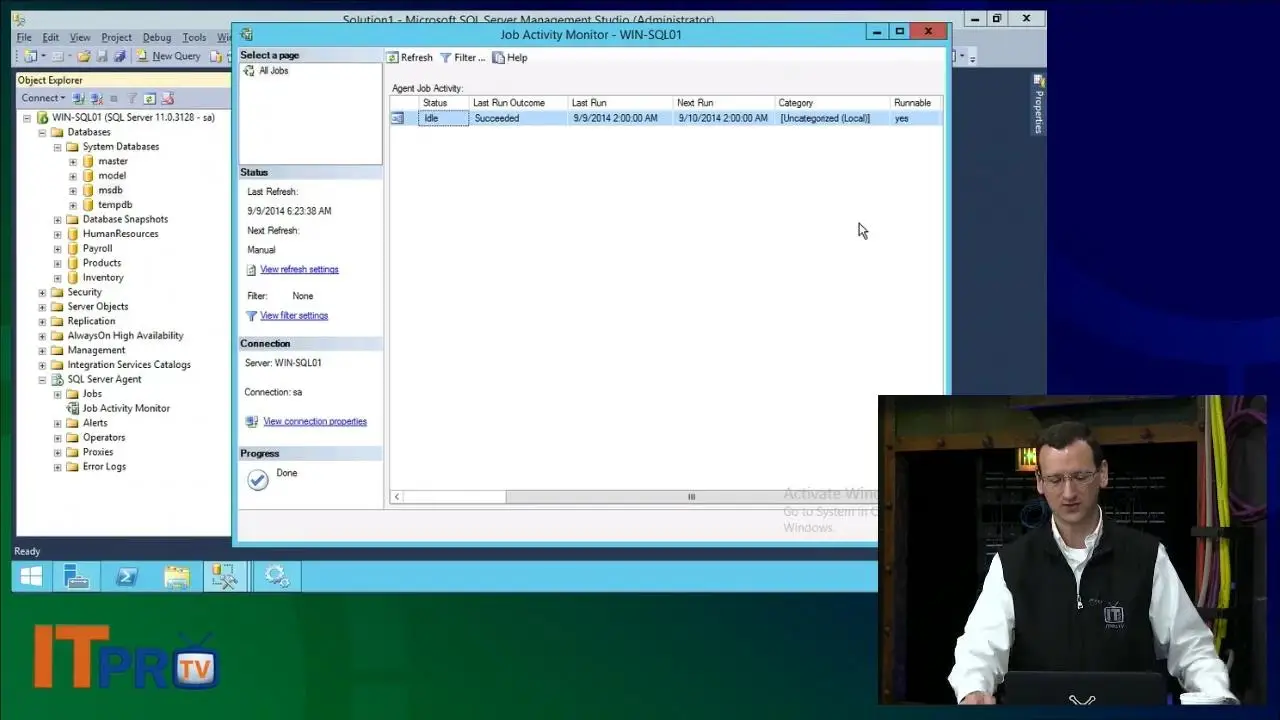Image resolution: width=1280 pixels, height=720 pixels.
Task: Sort jobs by Next Run column header
Action: pyautogui.click(x=724, y=103)
